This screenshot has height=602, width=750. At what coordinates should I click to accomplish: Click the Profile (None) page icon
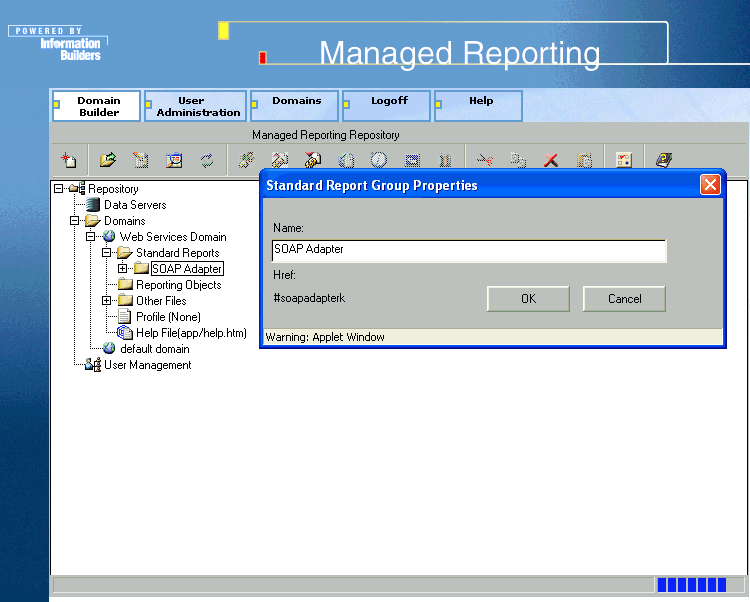(125, 316)
